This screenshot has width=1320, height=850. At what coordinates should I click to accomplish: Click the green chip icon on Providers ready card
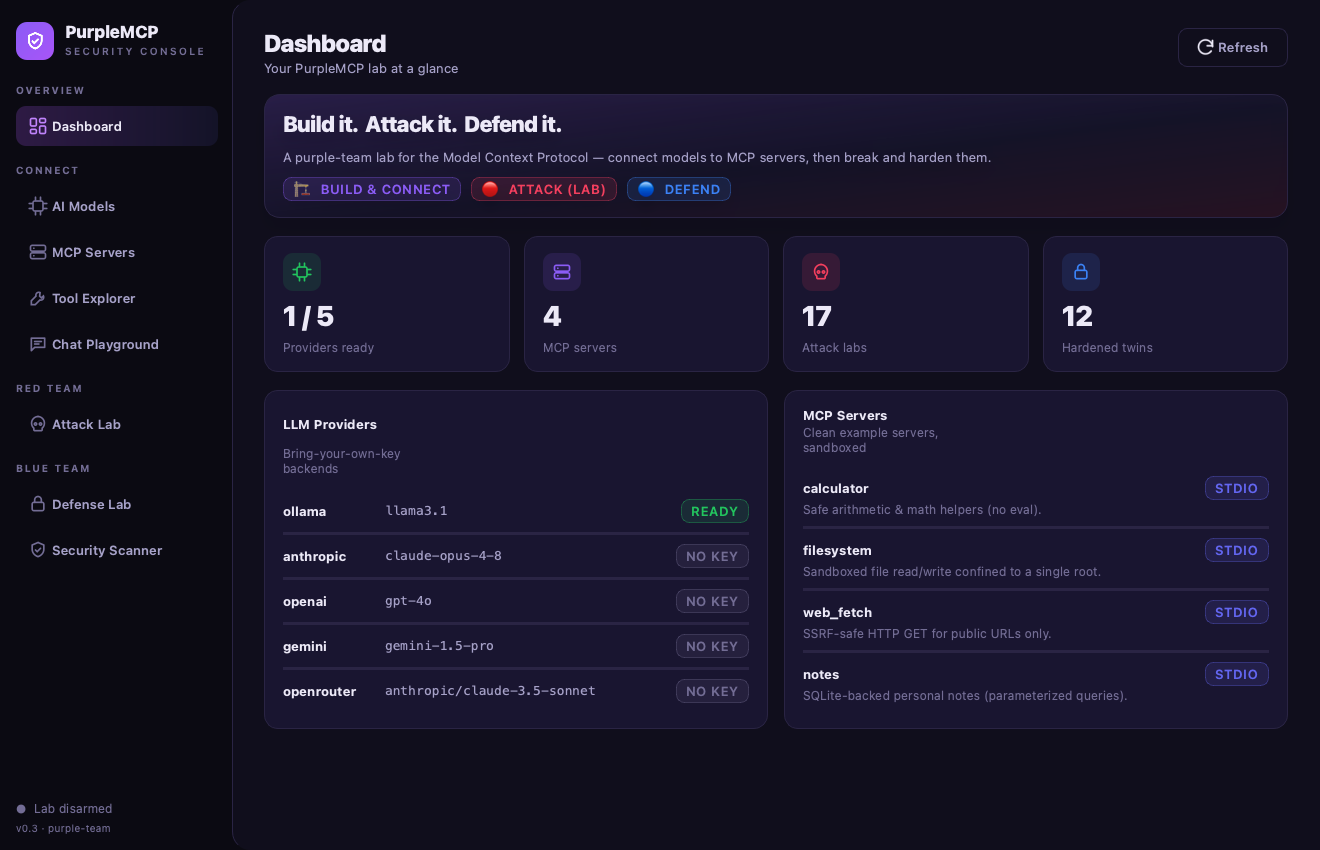click(x=302, y=272)
